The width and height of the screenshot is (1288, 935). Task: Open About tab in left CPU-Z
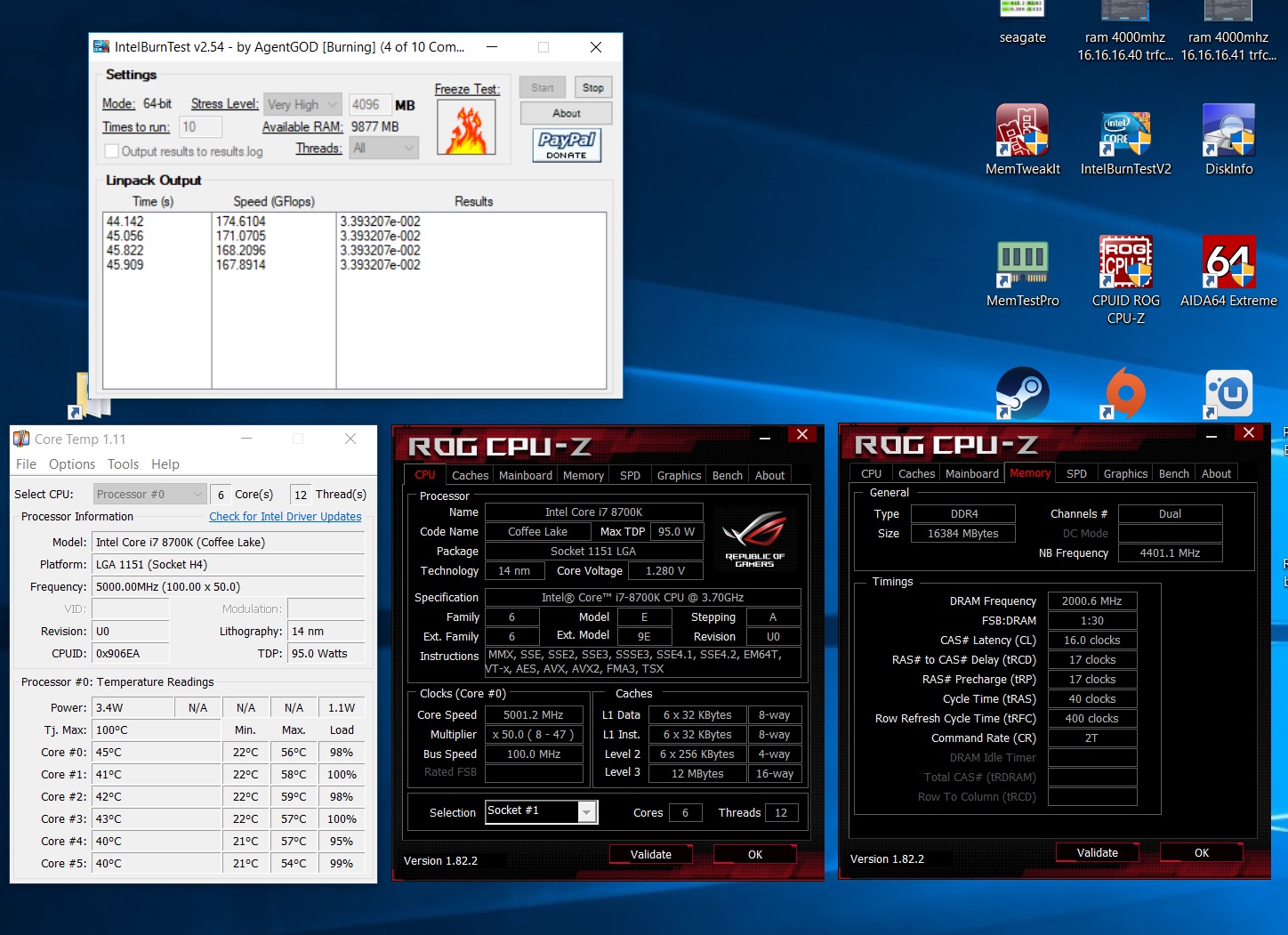point(770,475)
